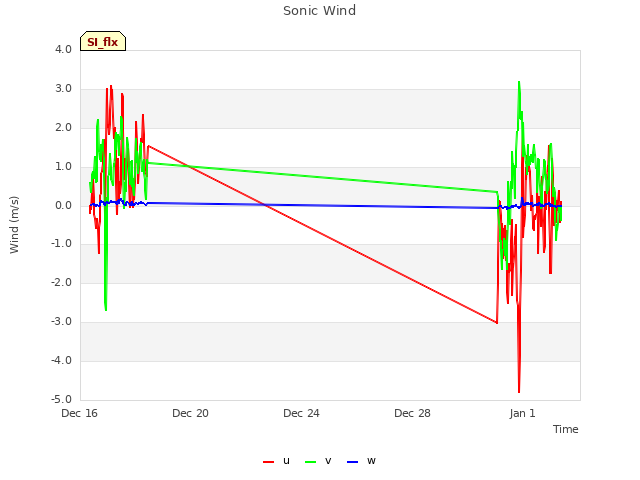Viewport: 640px width, 480px height.
Task: Click the green v dip near -2.7 on Dec 17
Action: click(106, 309)
